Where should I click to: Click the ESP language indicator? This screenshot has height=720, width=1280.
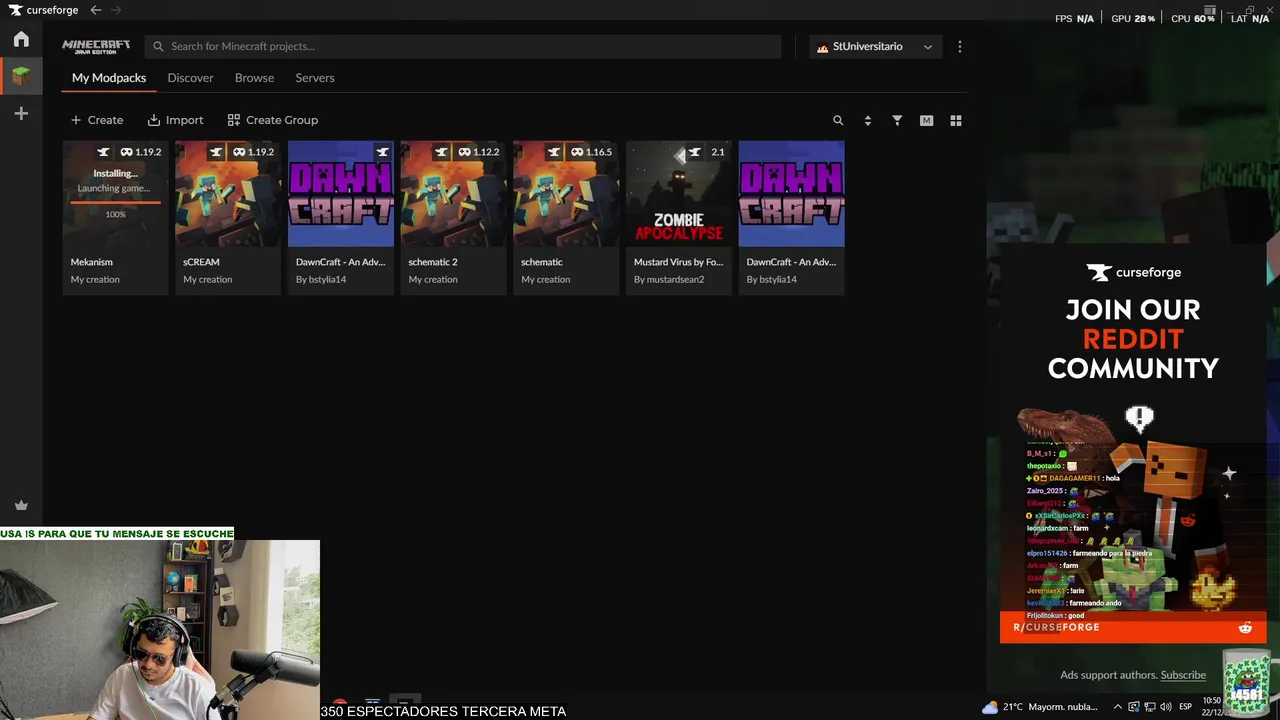[x=1186, y=707]
